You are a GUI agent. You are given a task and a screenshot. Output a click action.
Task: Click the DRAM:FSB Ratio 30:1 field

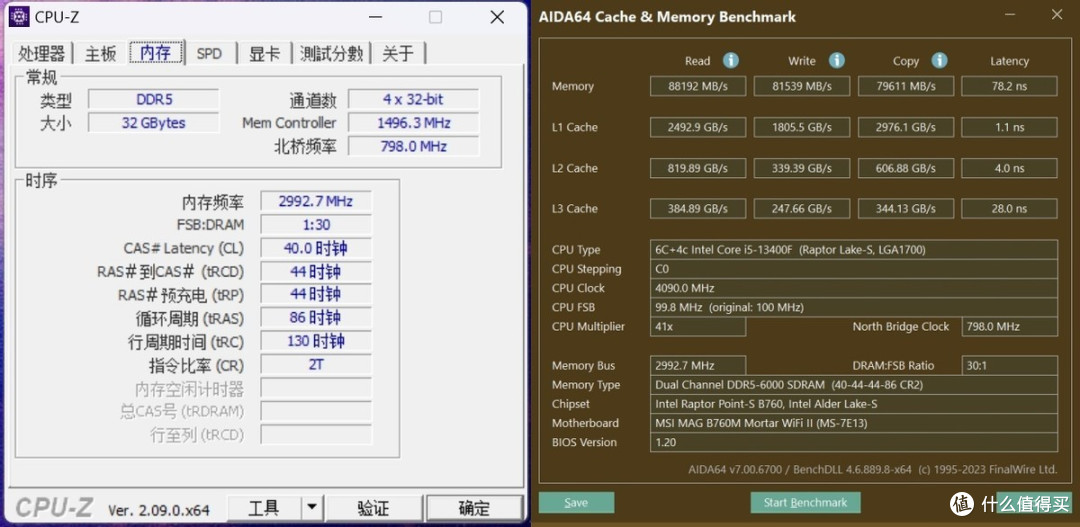[1009, 365]
